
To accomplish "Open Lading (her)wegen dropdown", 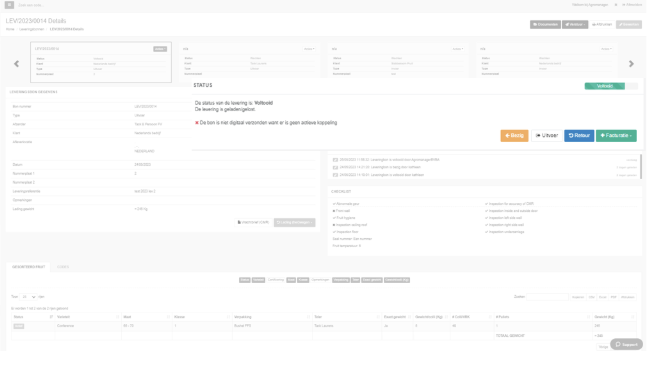I will [x=294, y=222].
